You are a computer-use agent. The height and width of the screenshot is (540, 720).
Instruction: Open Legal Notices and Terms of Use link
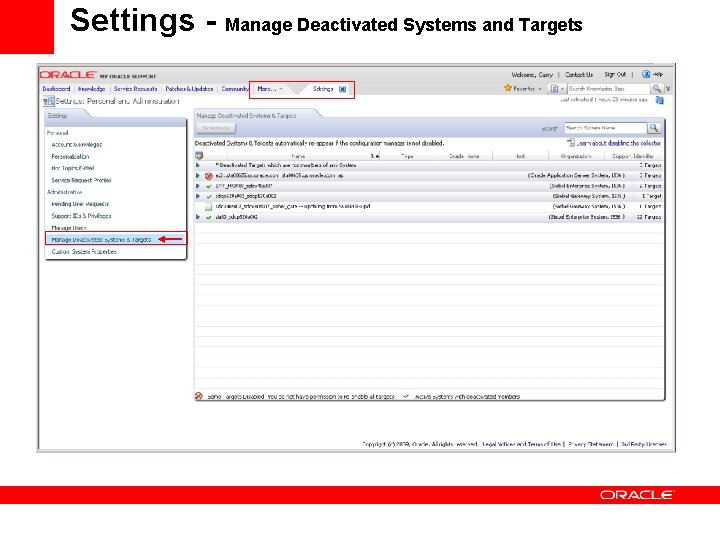click(521, 444)
